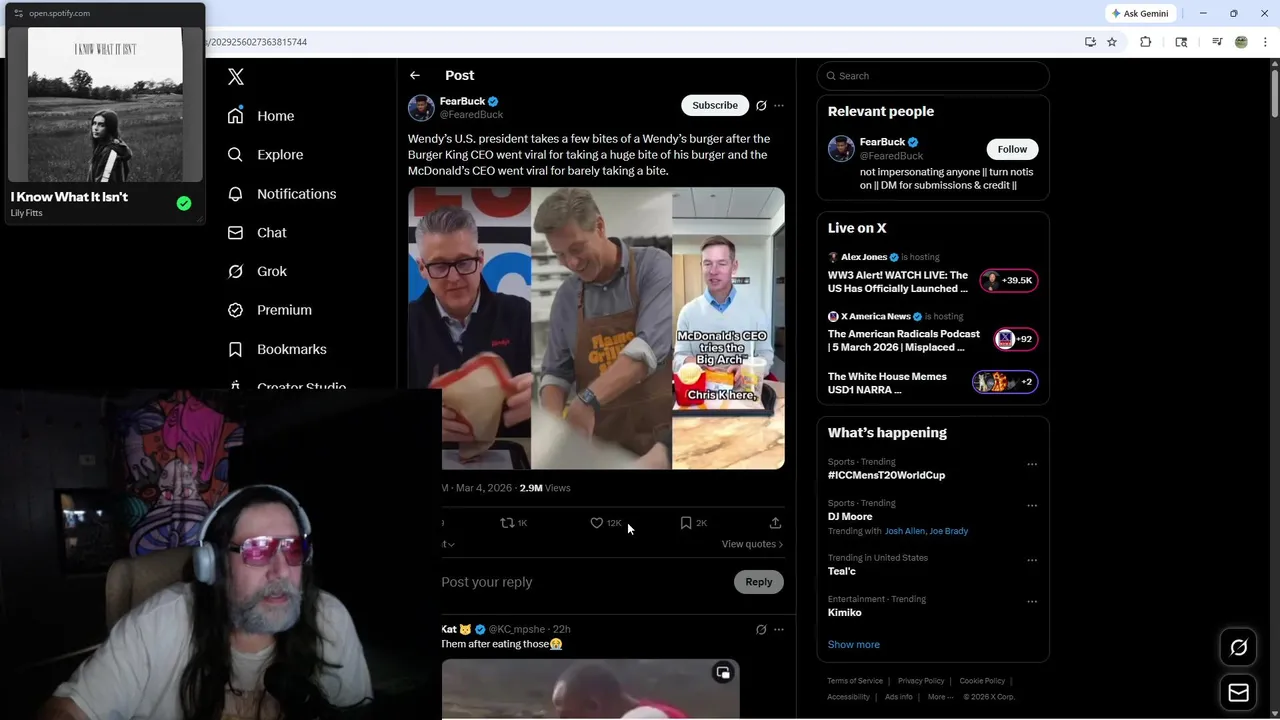Click picture-in-picture icon on reply video

[x=723, y=673]
